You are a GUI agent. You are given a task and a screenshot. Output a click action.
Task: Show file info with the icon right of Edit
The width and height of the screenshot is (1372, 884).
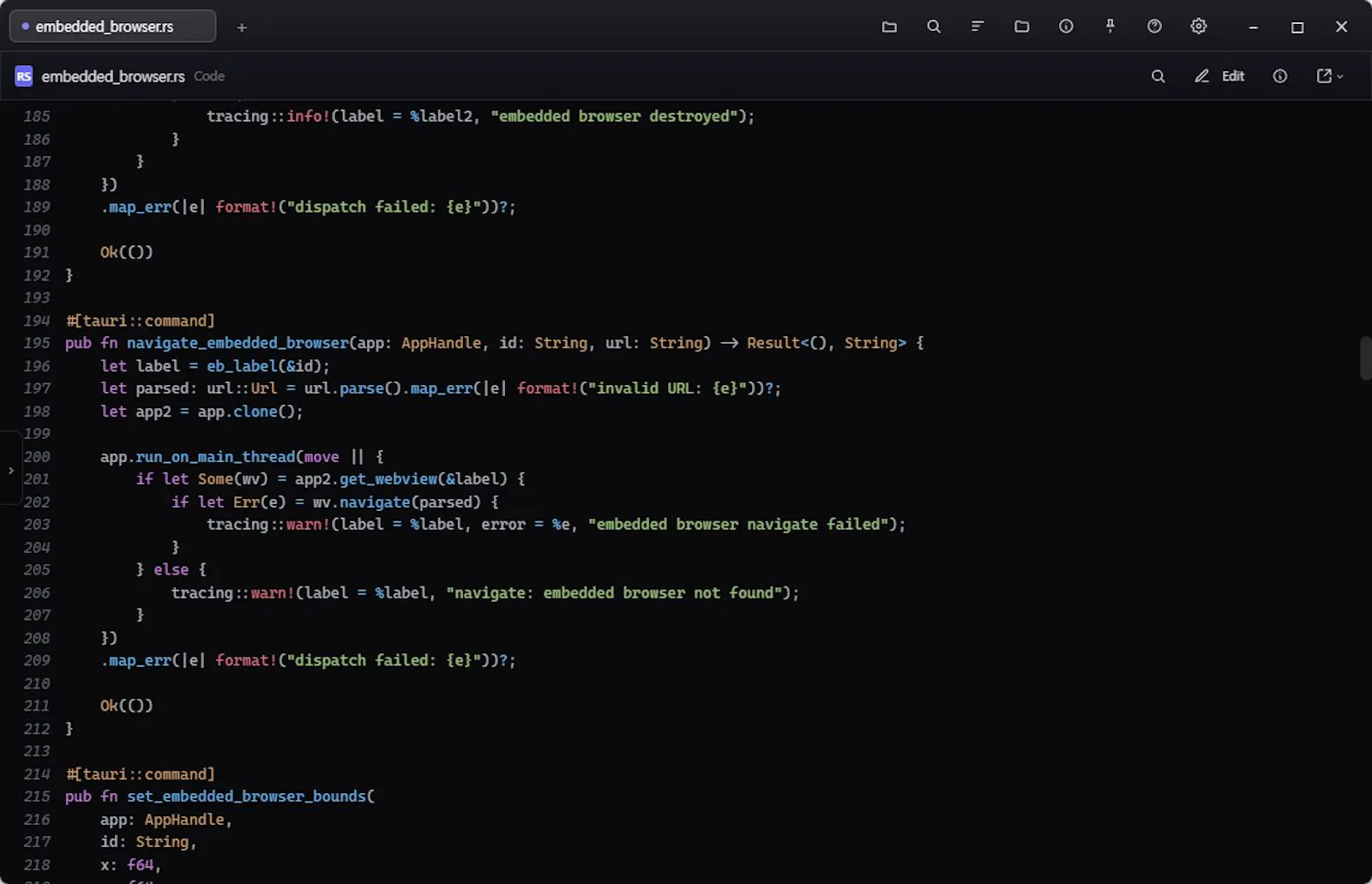(x=1279, y=76)
